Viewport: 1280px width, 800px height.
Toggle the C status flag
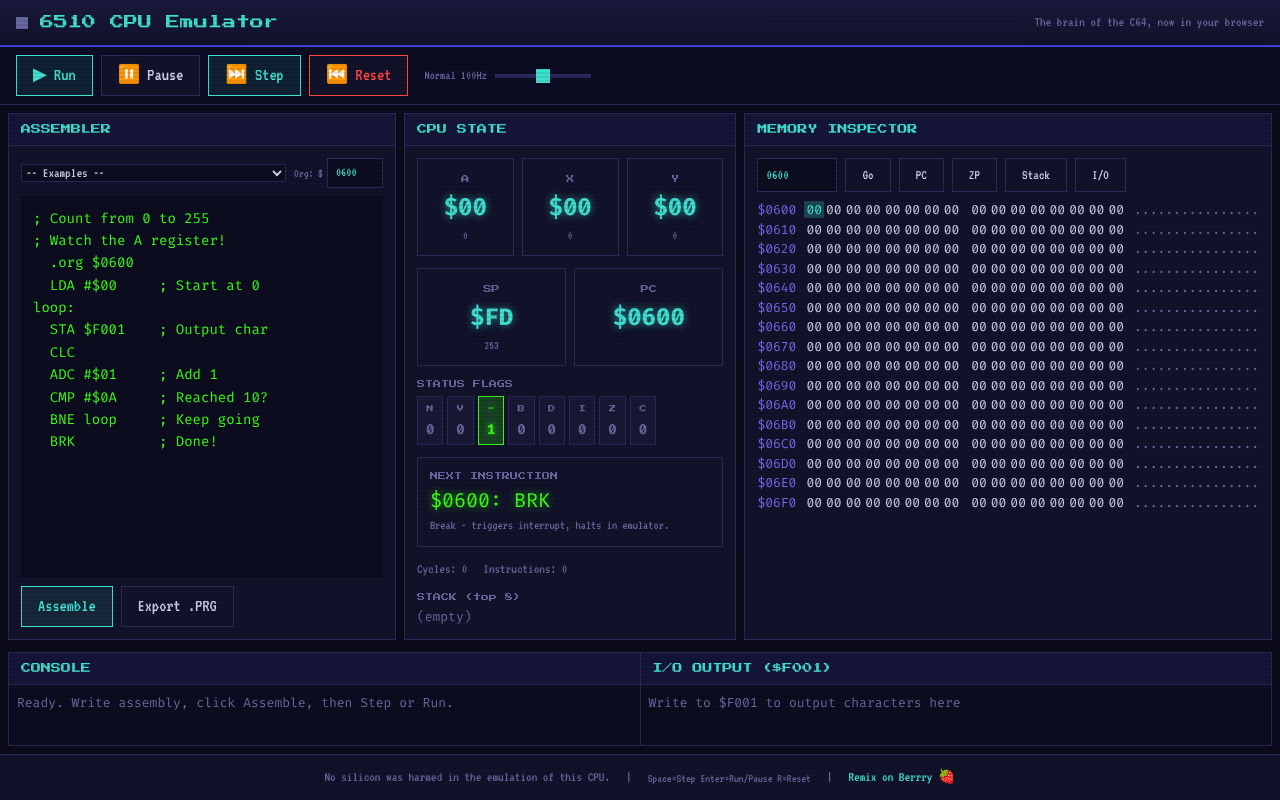(643, 420)
